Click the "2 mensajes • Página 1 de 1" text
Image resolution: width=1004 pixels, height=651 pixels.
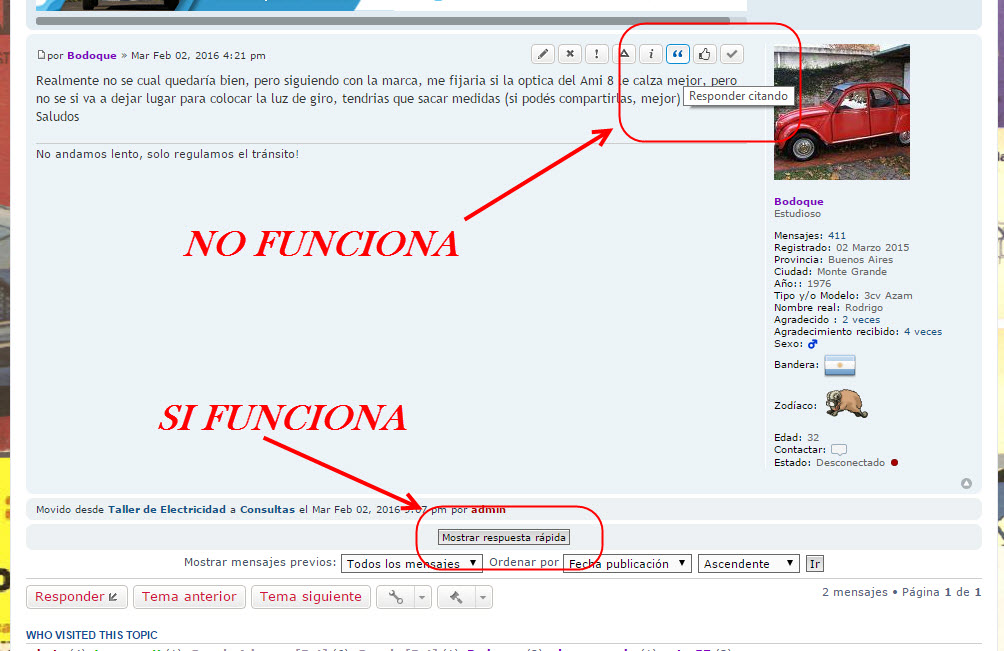(x=902, y=592)
